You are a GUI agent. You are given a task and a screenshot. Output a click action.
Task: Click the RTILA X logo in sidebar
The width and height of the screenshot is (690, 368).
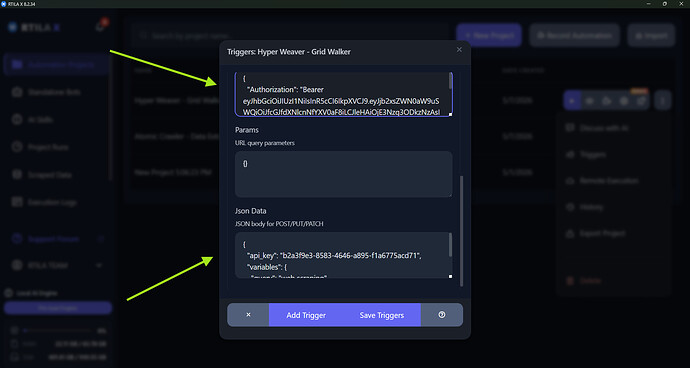coord(34,27)
